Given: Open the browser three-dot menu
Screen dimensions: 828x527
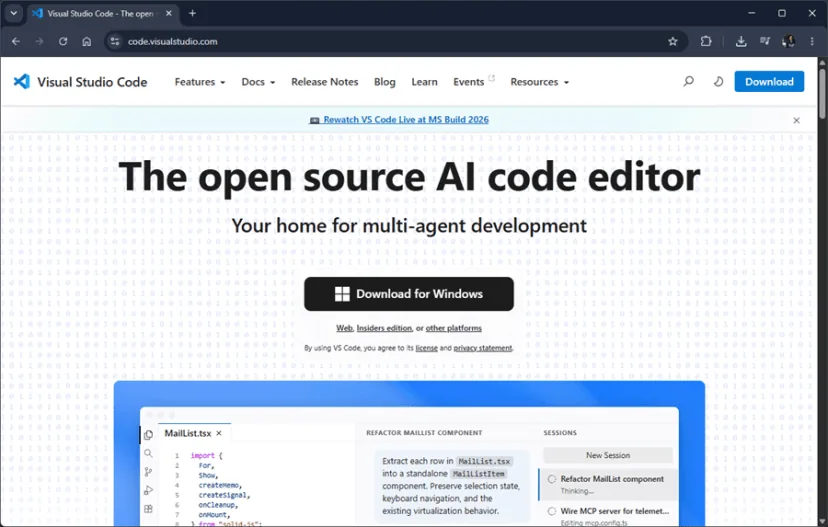Looking at the screenshot, I should point(812,41).
